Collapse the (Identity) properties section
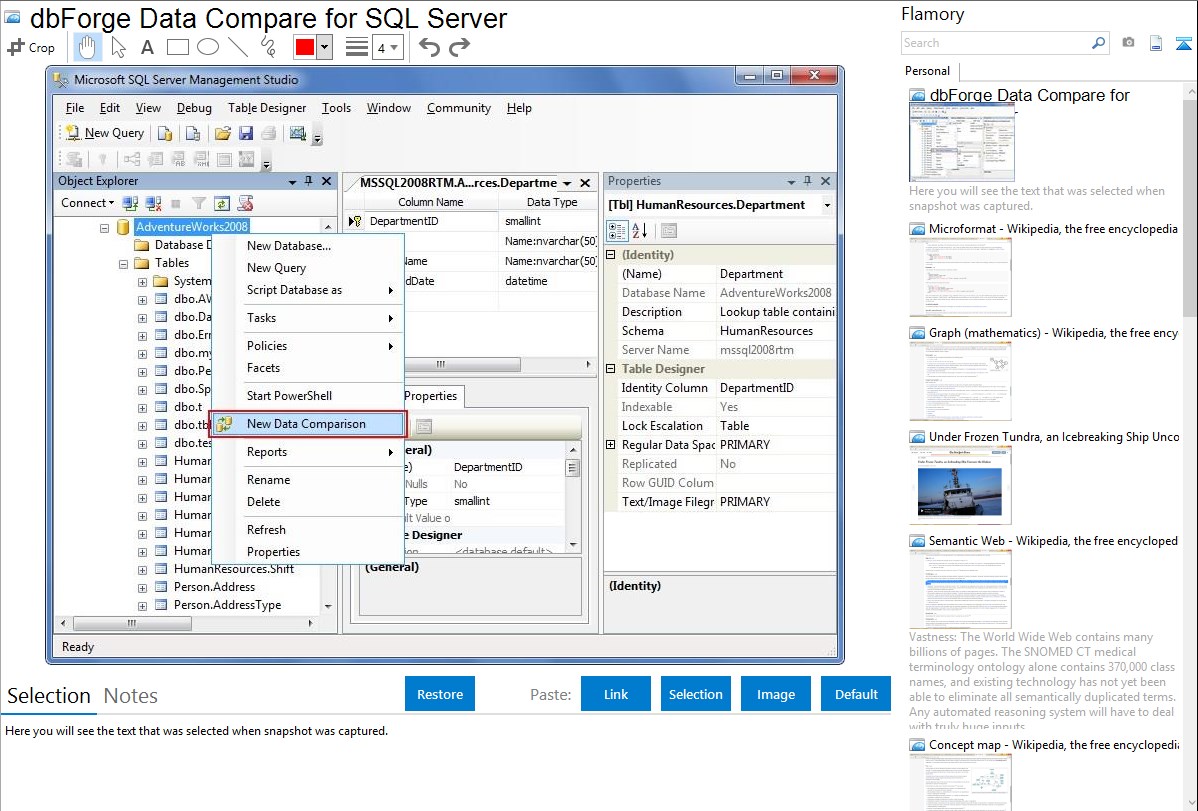1198x811 pixels. coord(610,255)
